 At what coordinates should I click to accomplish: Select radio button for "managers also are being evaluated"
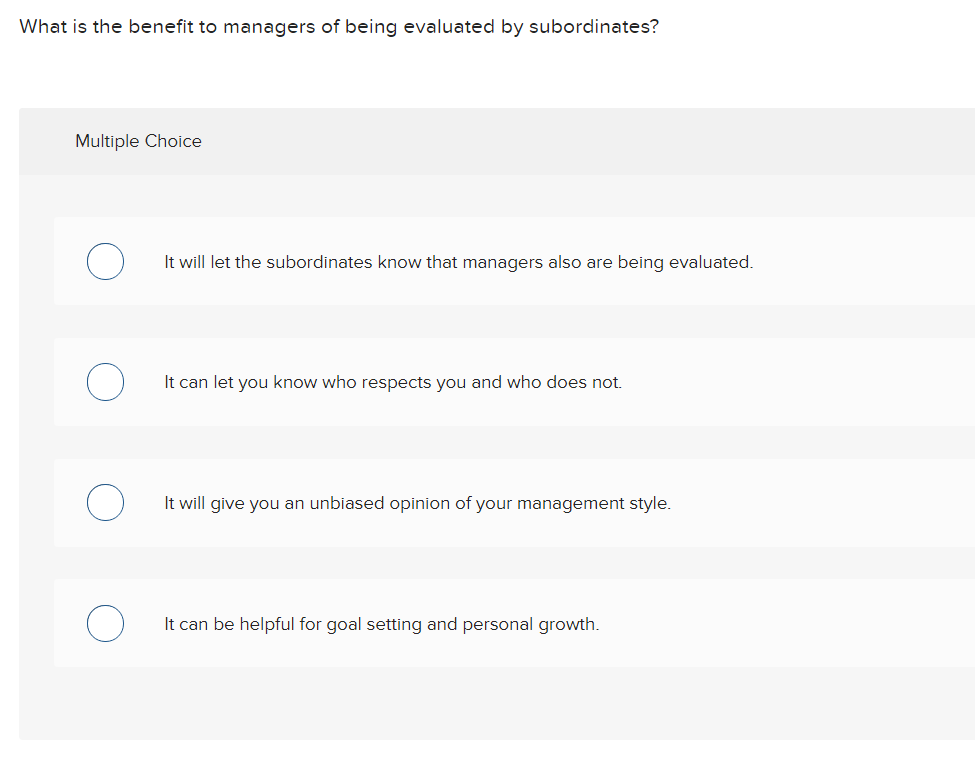[105, 262]
